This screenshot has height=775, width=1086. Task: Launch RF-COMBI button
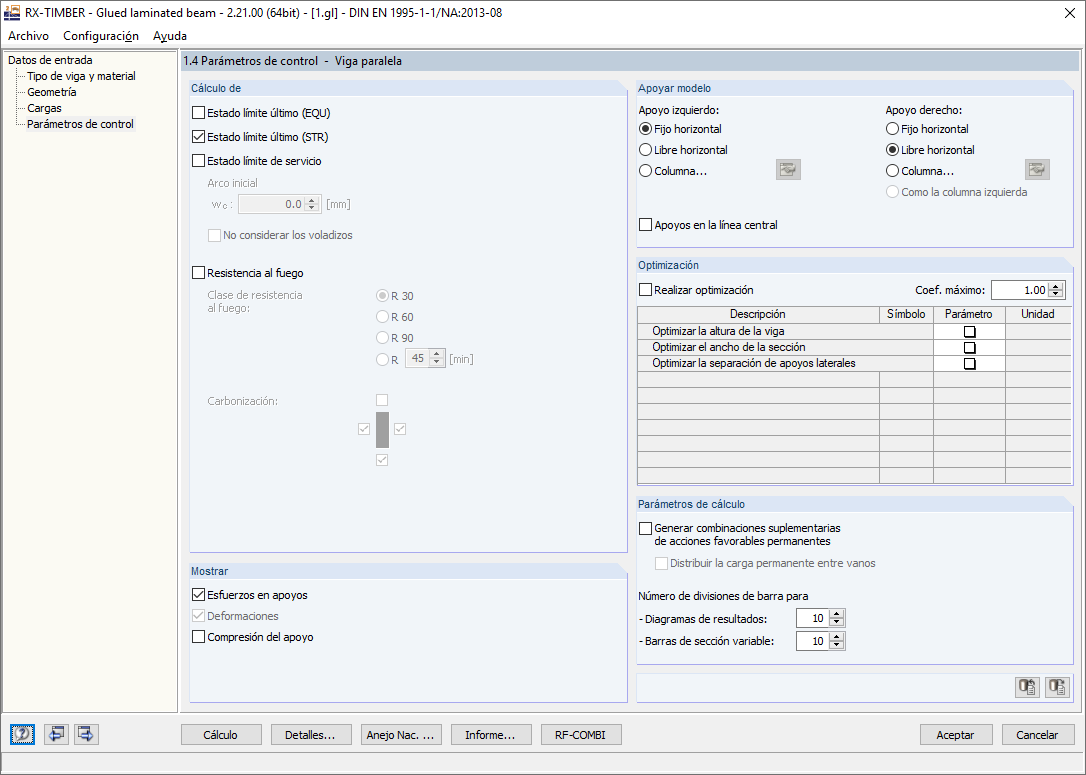point(580,735)
